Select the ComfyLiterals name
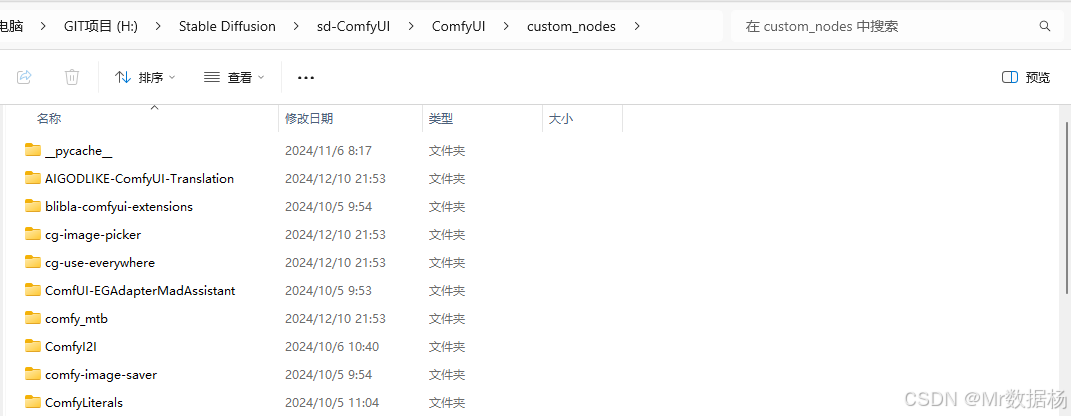This screenshot has width=1071, height=416. 84,403
